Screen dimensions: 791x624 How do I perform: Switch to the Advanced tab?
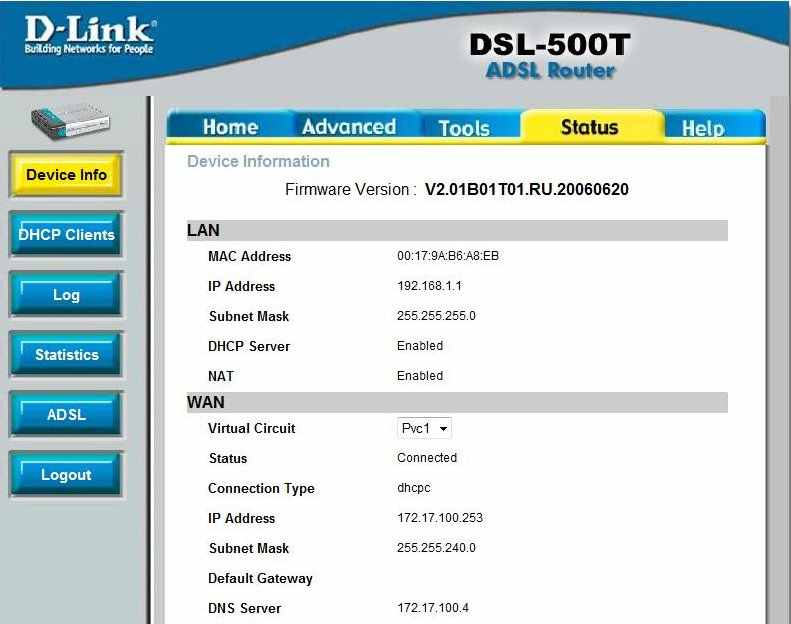pyautogui.click(x=349, y=127)
